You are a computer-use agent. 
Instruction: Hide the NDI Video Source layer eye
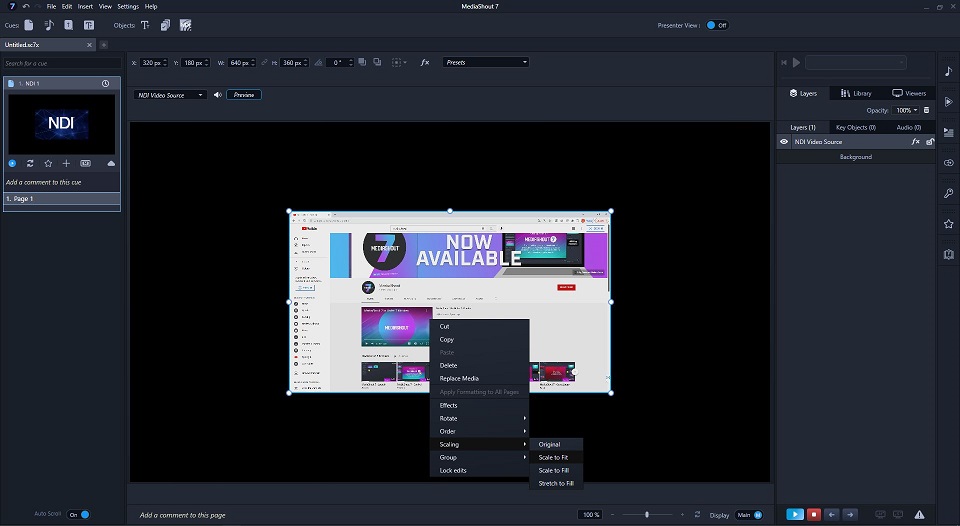tap(784, 141)
